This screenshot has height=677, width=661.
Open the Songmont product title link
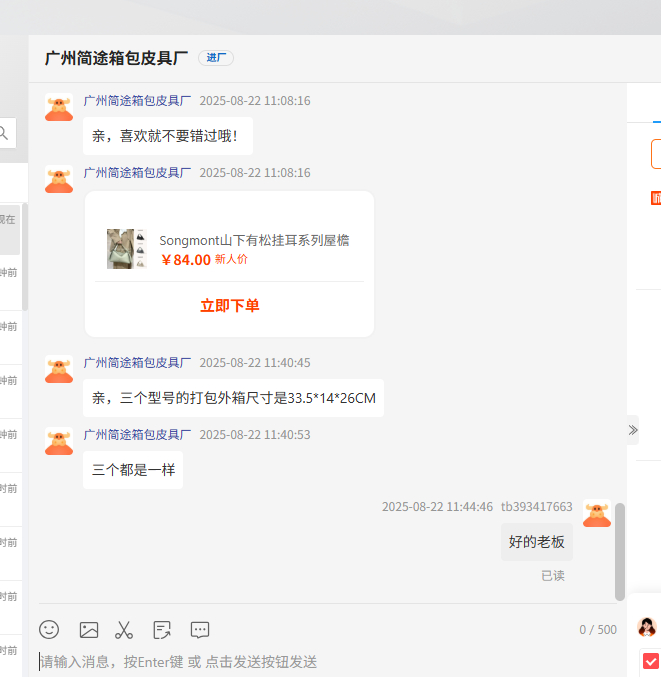tap(254, 241)
